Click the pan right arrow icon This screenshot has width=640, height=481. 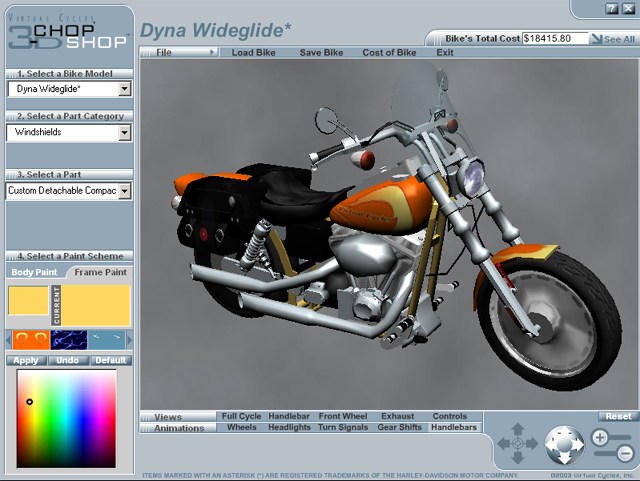pyautogui.click(x=532, y=443)
